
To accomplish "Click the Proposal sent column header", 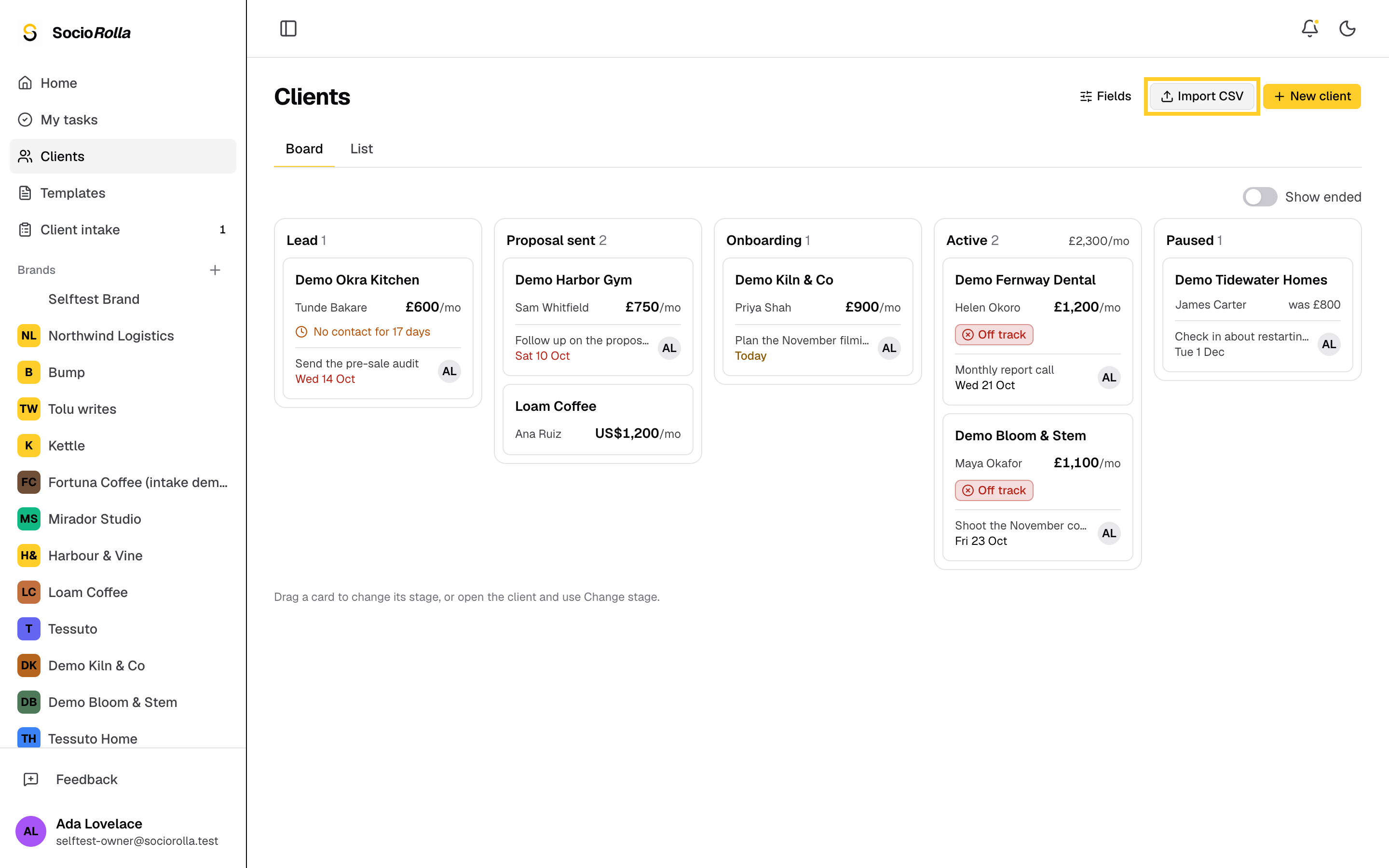I will [x=556, y=240].
